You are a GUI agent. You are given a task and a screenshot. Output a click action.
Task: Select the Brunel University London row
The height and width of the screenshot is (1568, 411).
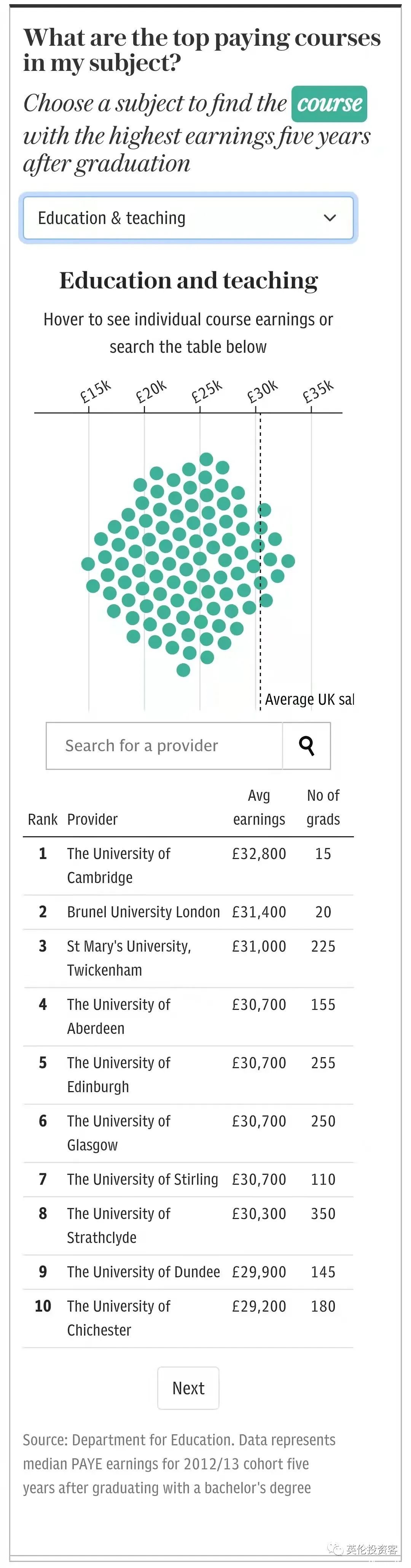click(188, 912)
